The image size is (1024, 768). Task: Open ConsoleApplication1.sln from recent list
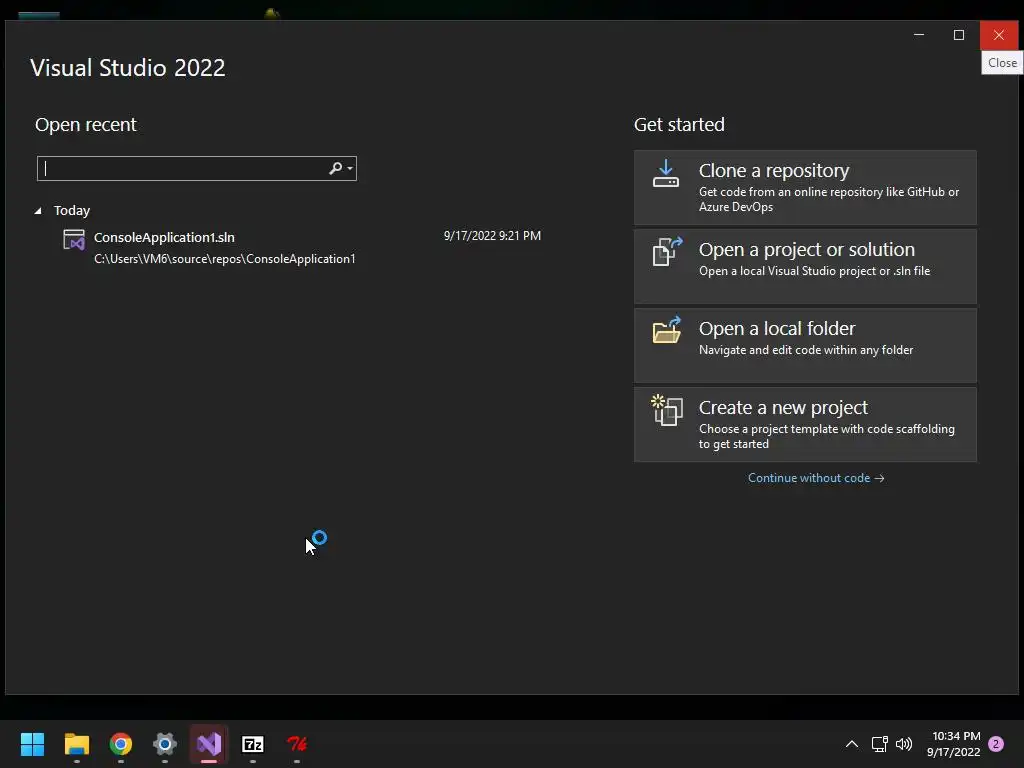300,248
